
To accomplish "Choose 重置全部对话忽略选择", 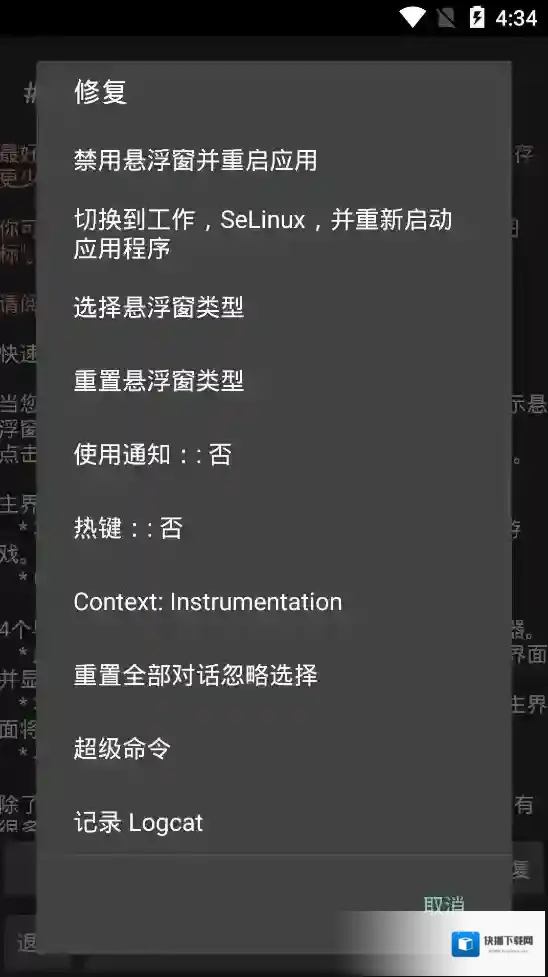I will [x=274, y=675].
